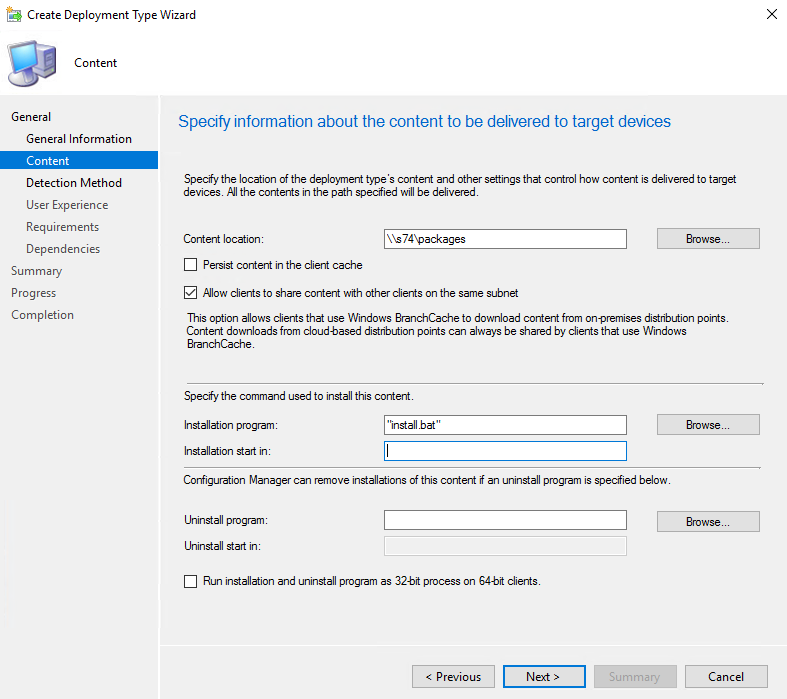This screenshot has height=699, width=787.
Task: Click the Content location text field
Action: point(505,239)
